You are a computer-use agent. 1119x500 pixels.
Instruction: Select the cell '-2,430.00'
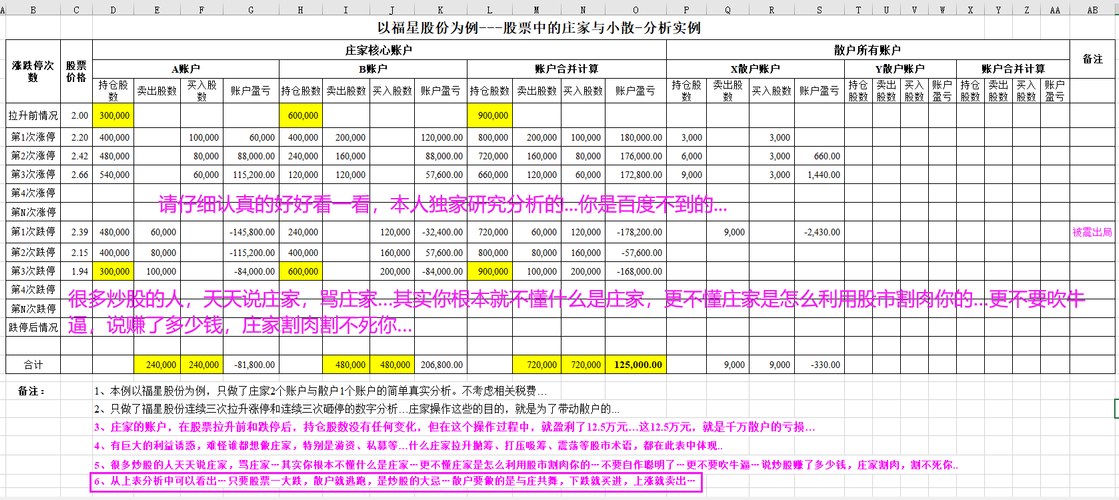tap(819, 232)
